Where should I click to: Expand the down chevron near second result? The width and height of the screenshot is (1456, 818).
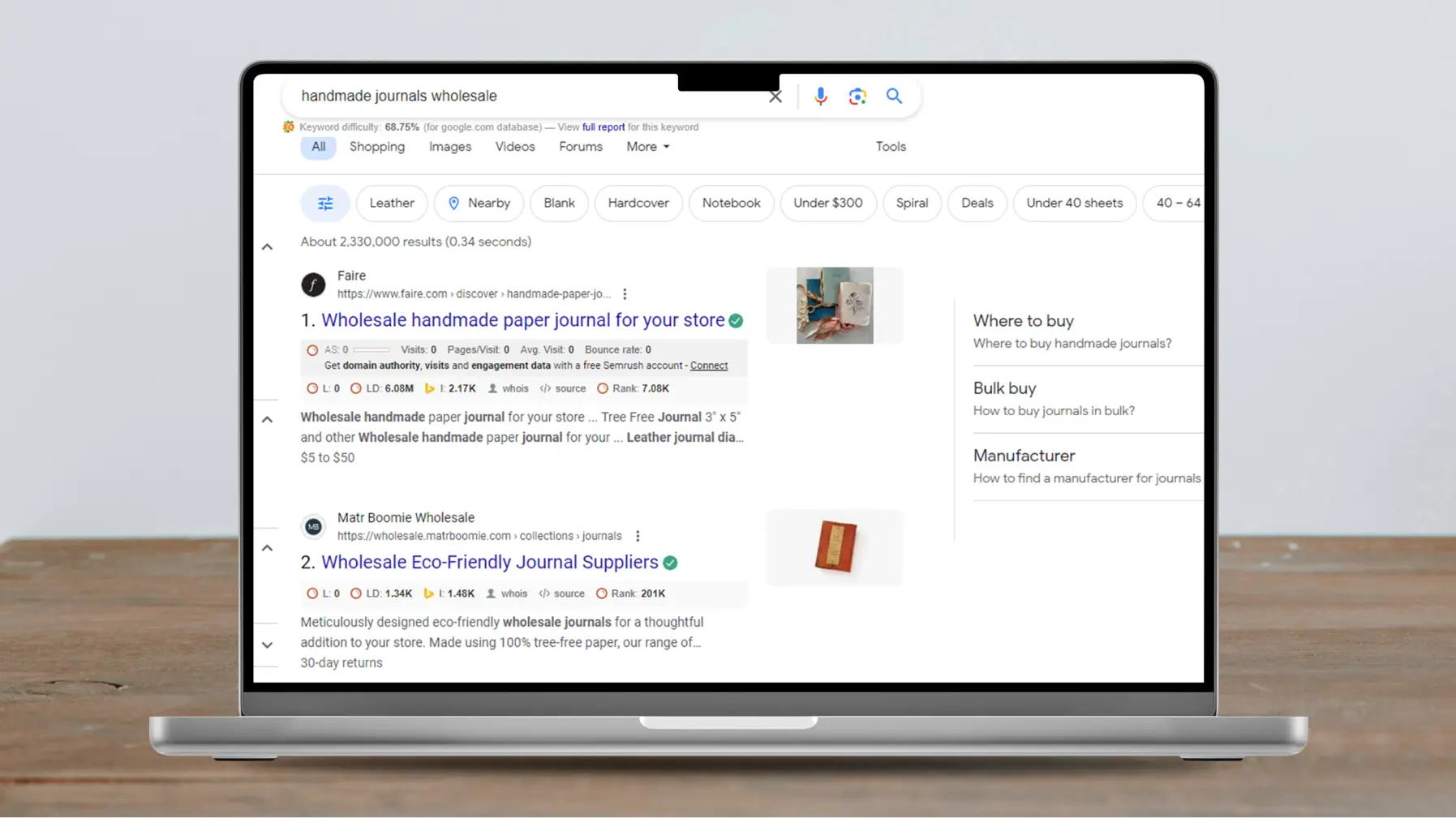click(267, 645)
